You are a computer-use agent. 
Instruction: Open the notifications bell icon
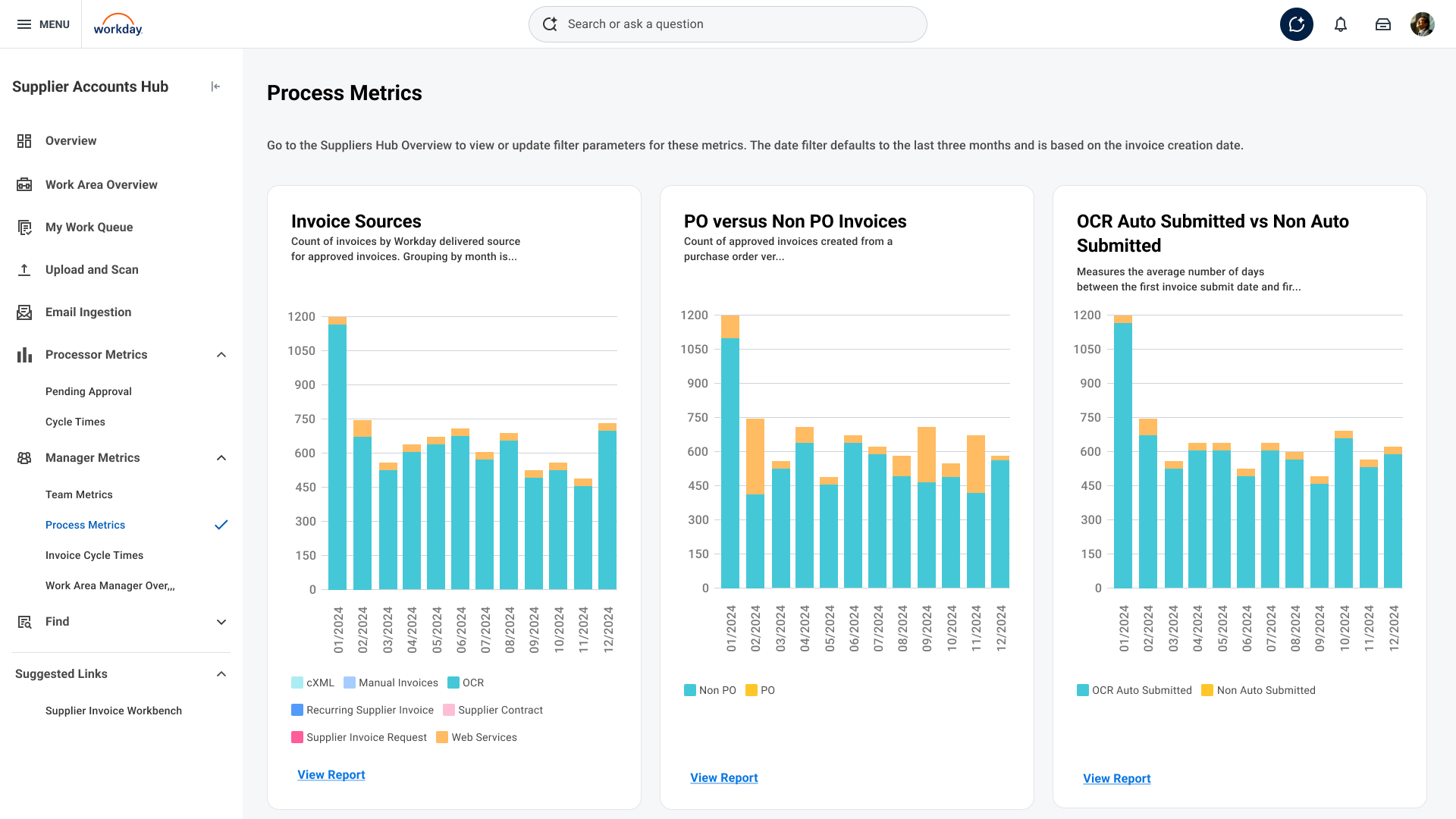(x=1341, y=24)
